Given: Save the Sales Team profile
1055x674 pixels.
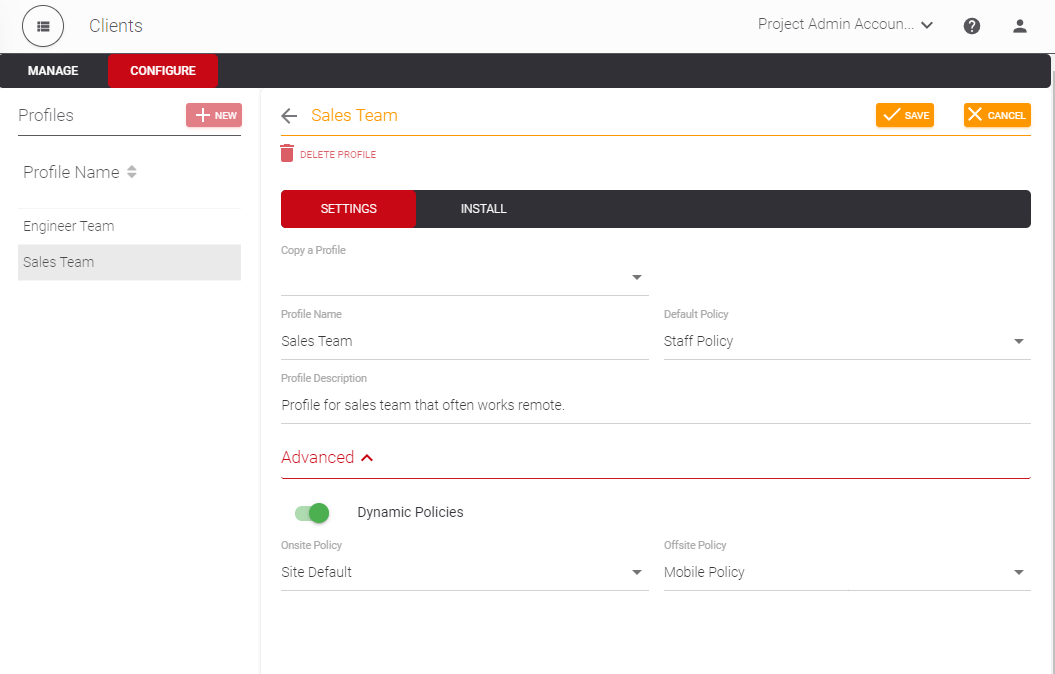Looking at the screenshot, I should (904, 115).
